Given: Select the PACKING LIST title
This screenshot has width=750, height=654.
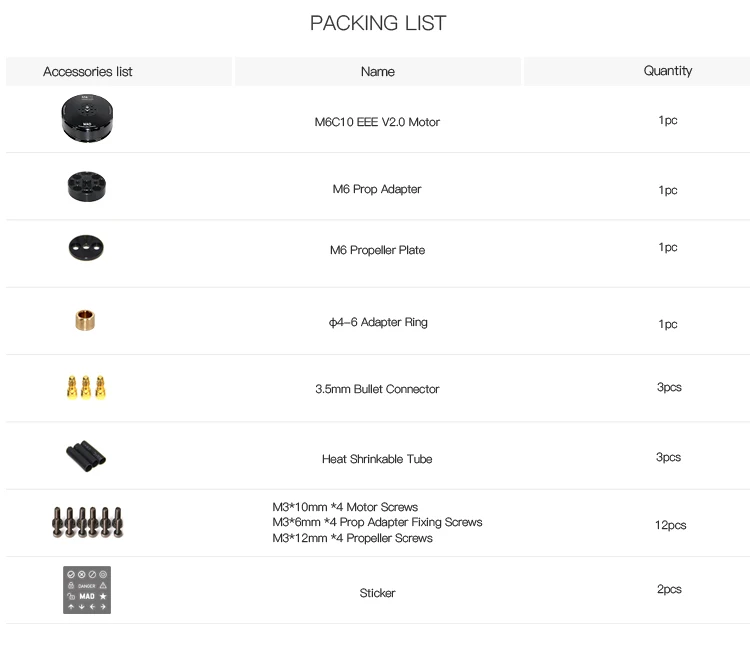Looking at the screenshot, I should coord(378,23).
